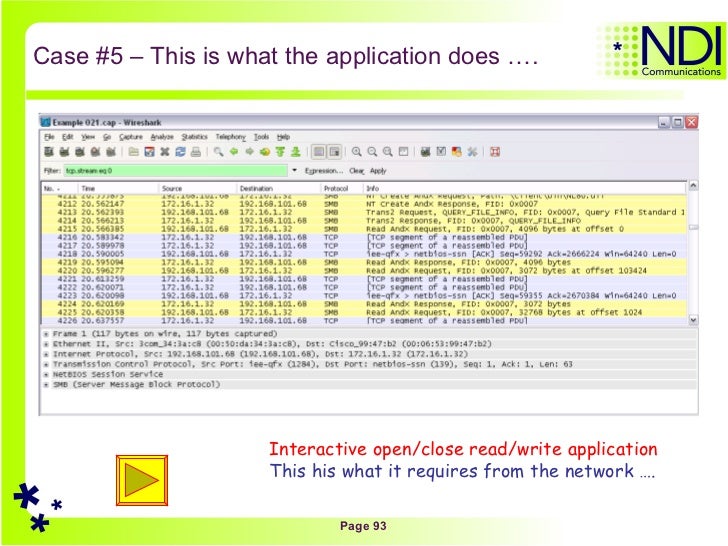Open the Analyze menu
Screen dimensions: 728x546
(162, 137)
